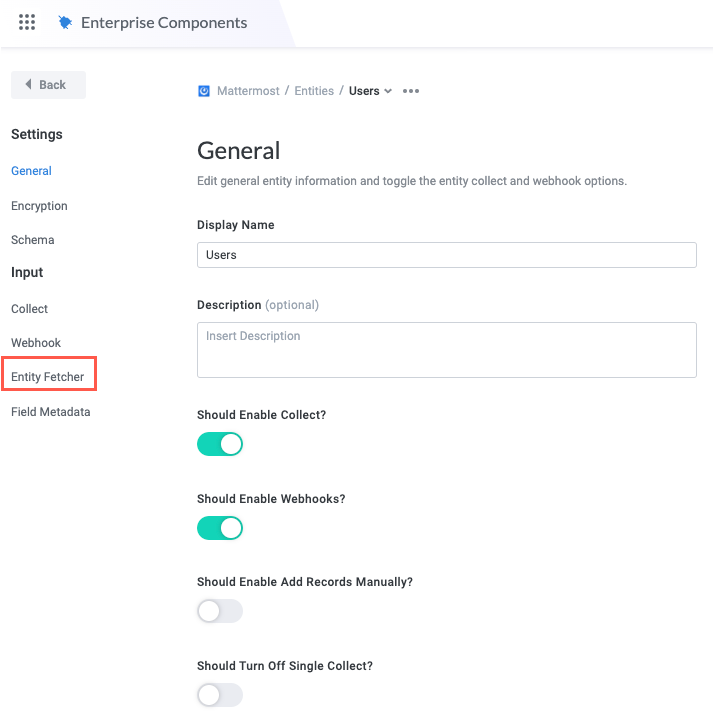Click the Mattermost breadcrumb link
Viewport: 713px width, 722px height.
(x=248, y=91)
